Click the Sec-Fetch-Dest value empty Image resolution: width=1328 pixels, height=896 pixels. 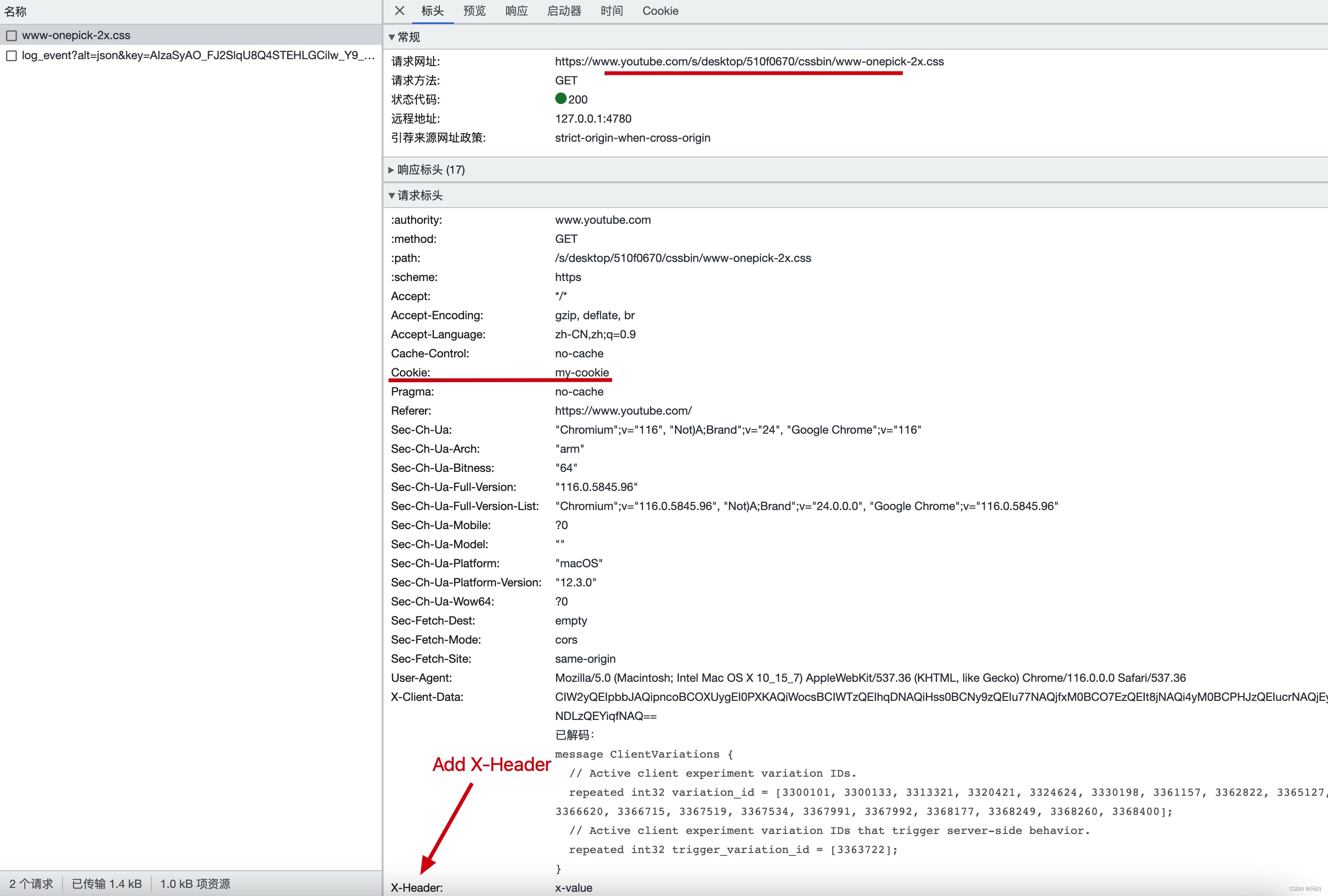tap(571, 621)
